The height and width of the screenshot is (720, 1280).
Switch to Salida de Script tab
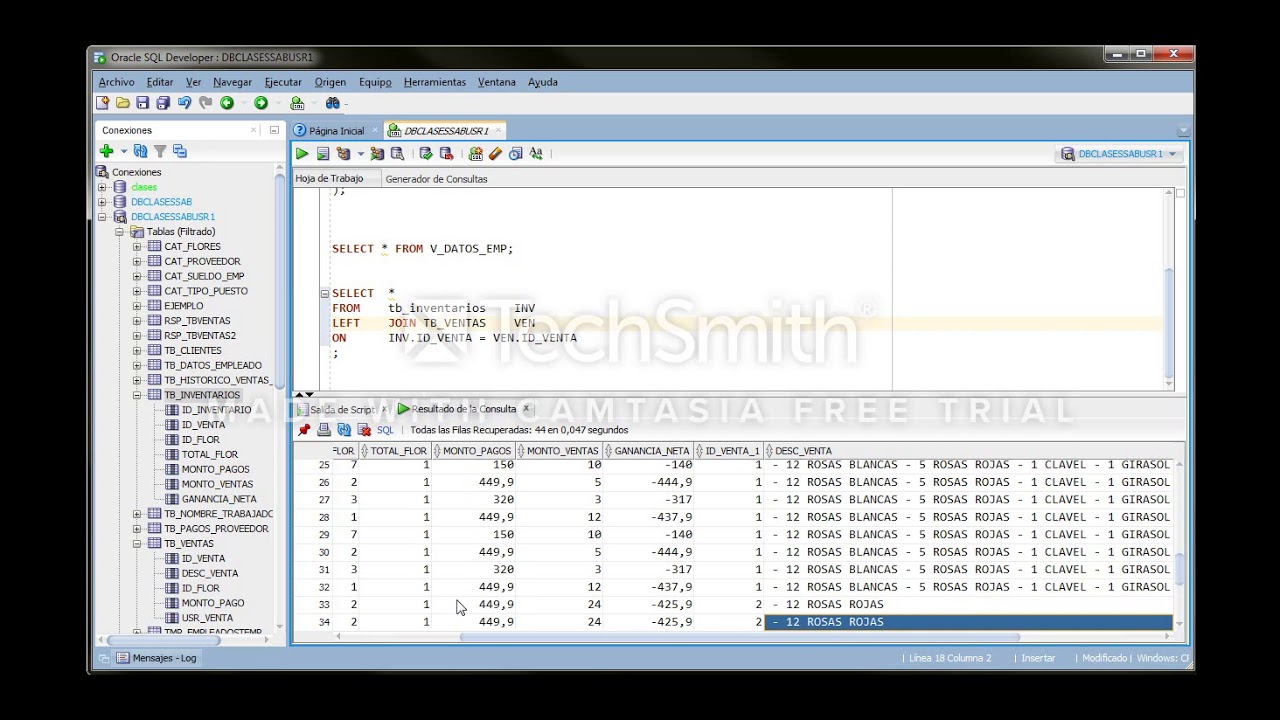341,410
